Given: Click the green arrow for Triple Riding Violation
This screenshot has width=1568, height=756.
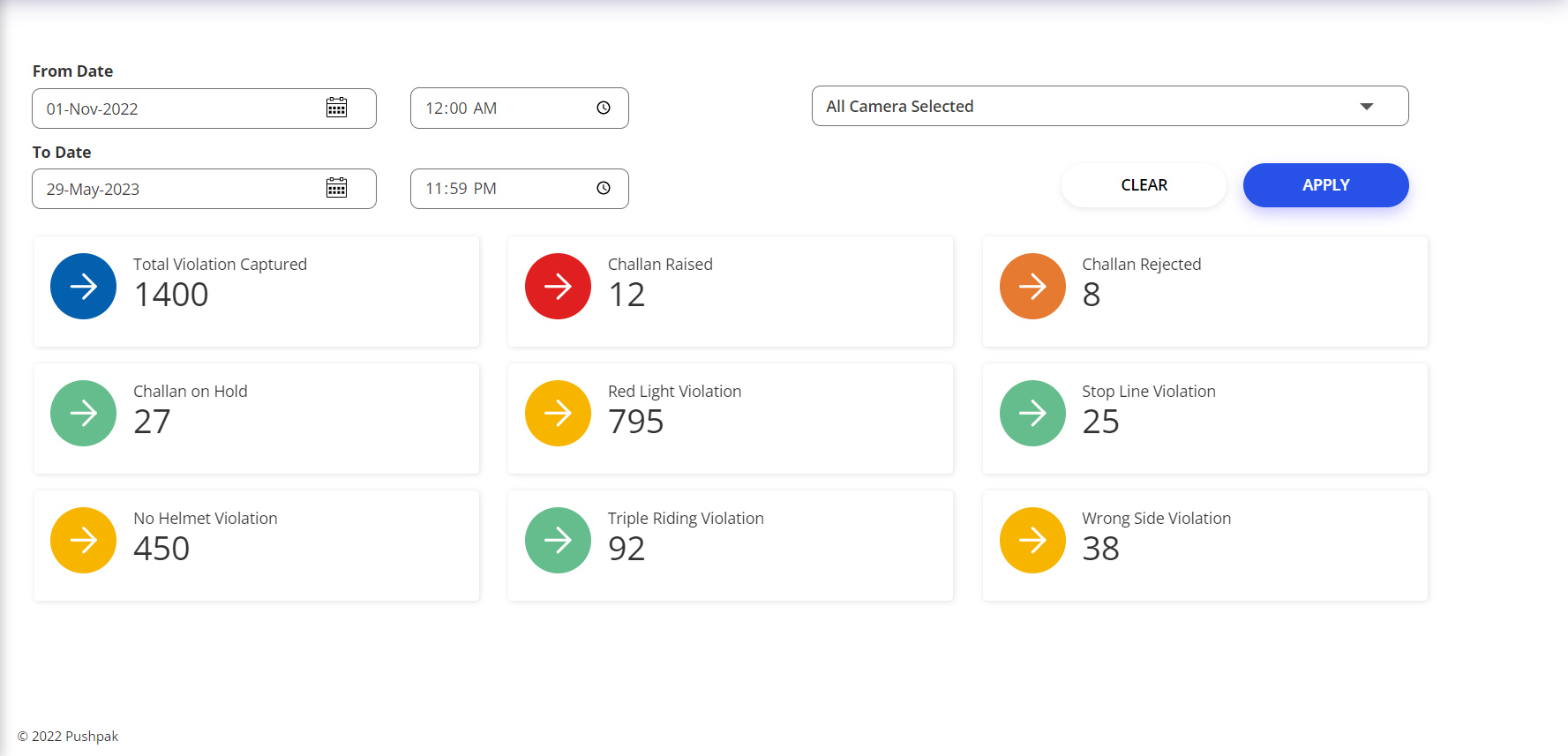Looking at the screenshot, I should [x=558, y=541].
